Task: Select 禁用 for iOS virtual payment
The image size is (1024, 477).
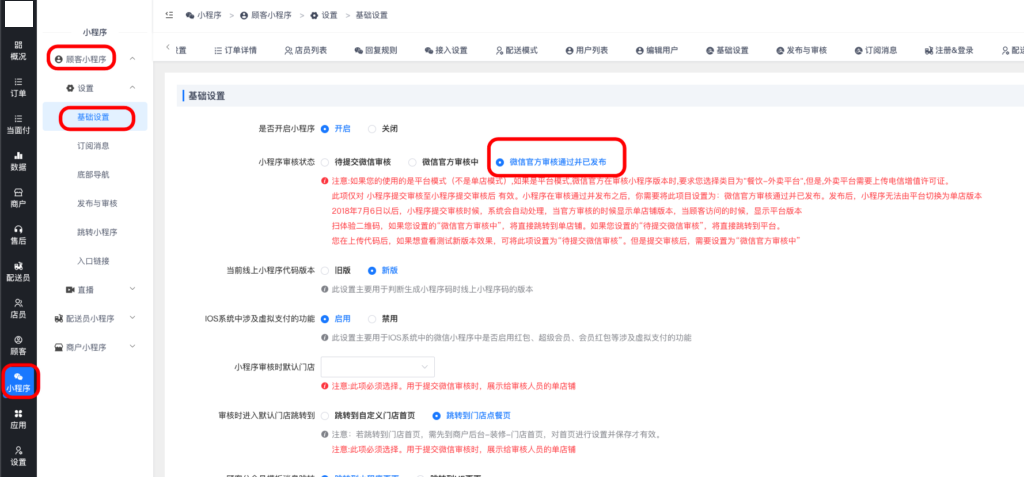Action: (373, 318)
